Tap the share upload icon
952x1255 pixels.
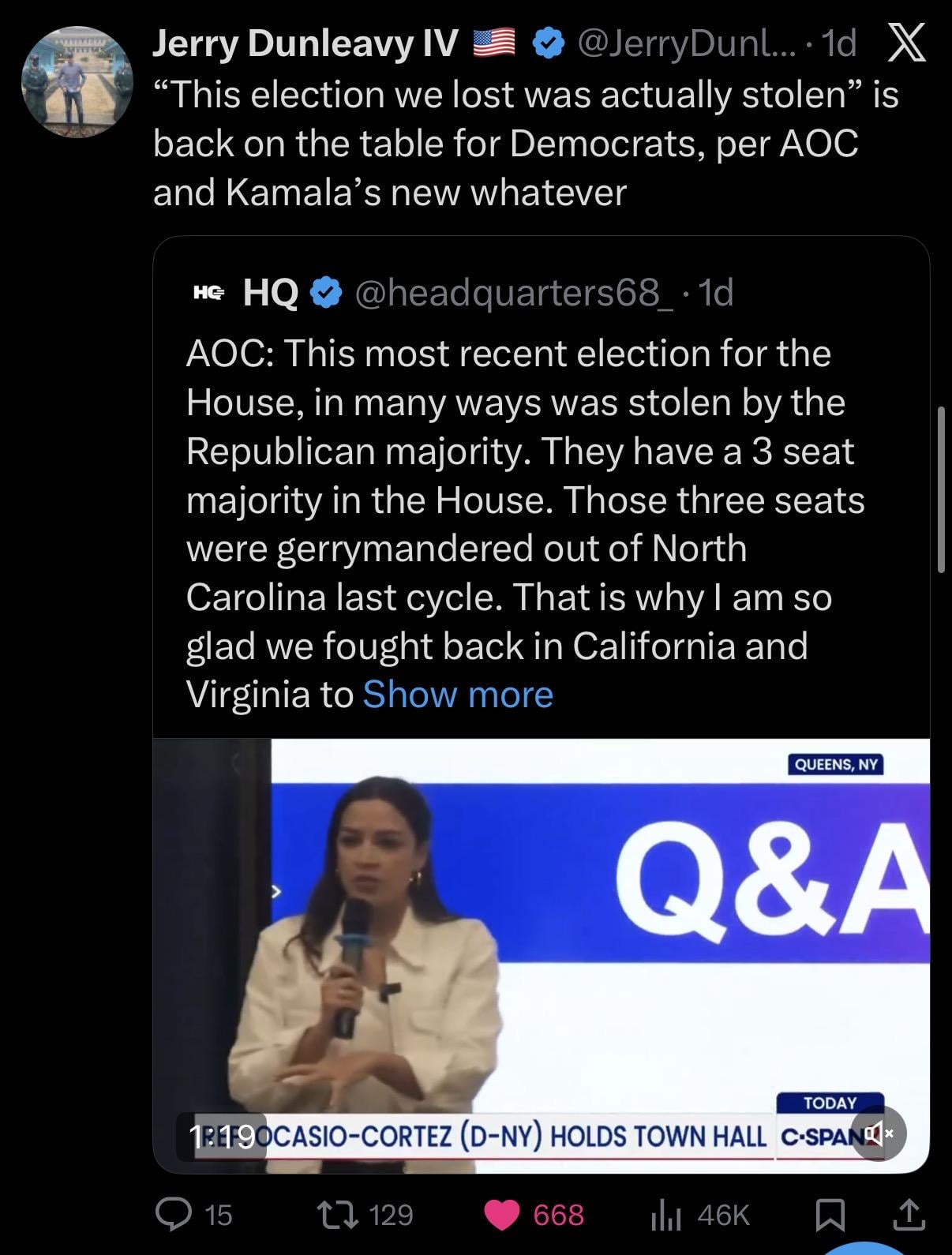909,1214
